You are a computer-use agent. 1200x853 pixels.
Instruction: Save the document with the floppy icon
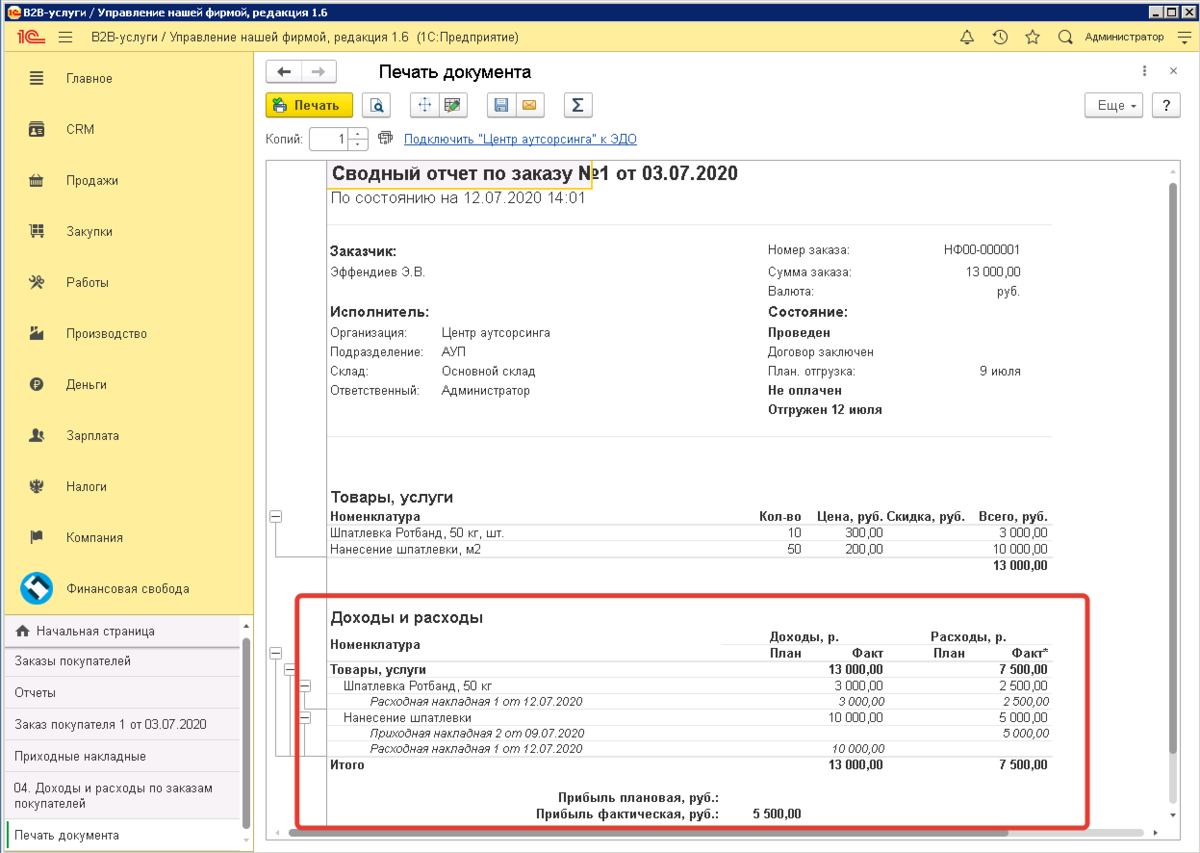point(502,105)
